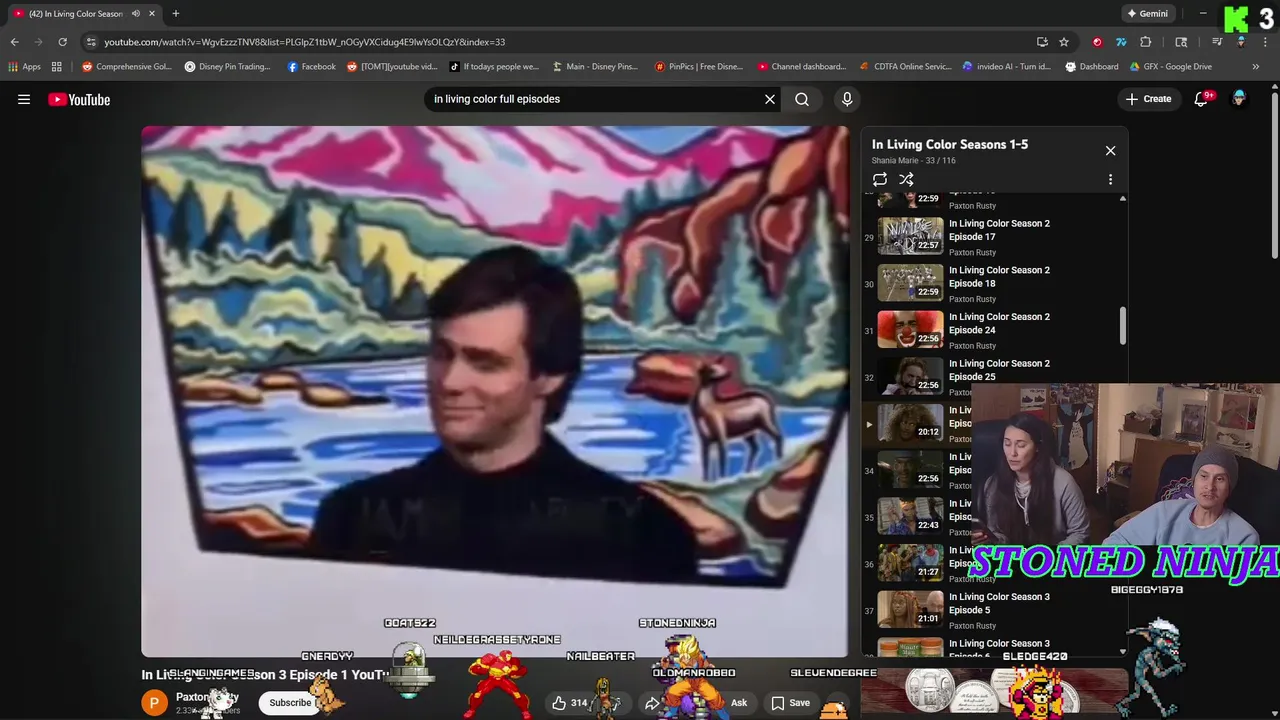Start voice search with the microphone icon
This screenshot has height=720, width=1280.
847,99
